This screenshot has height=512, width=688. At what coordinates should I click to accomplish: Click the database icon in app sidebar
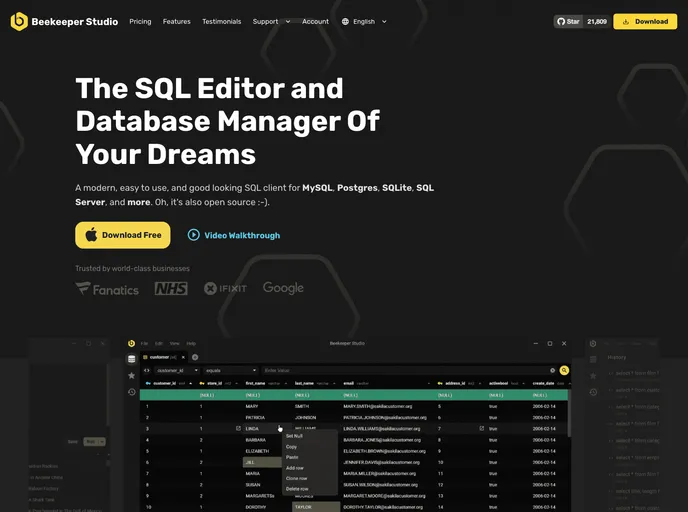click(131, 358)
